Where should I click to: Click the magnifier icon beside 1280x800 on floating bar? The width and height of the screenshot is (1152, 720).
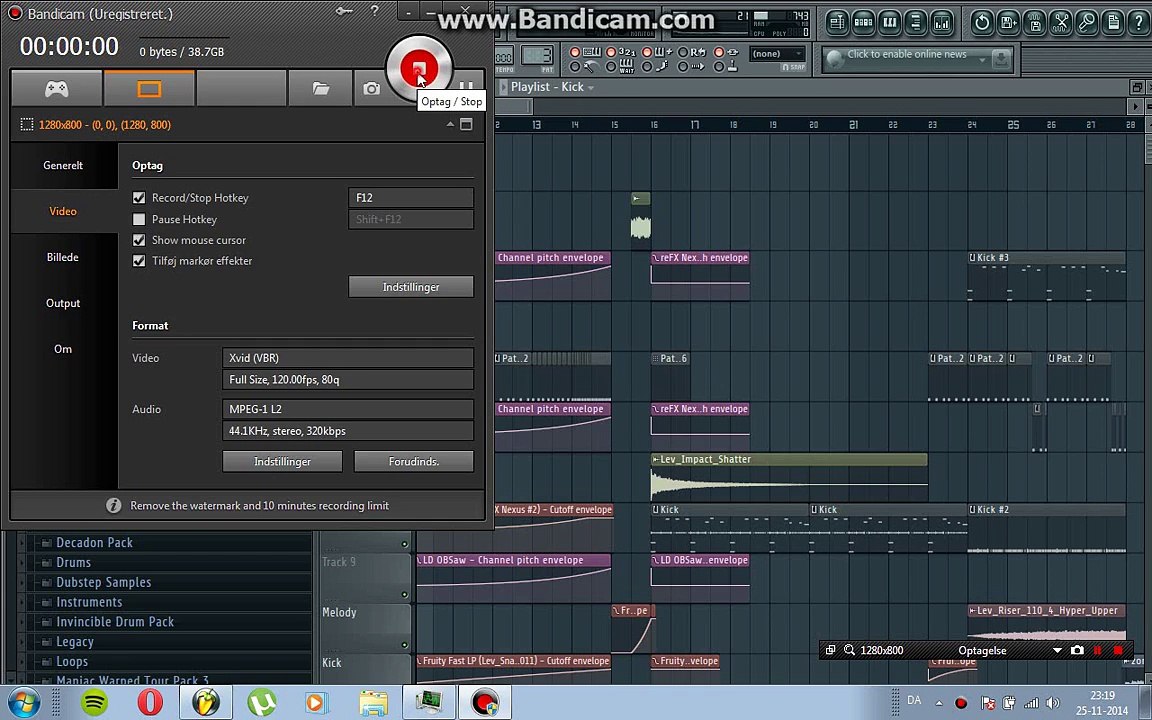coord(849,650)
